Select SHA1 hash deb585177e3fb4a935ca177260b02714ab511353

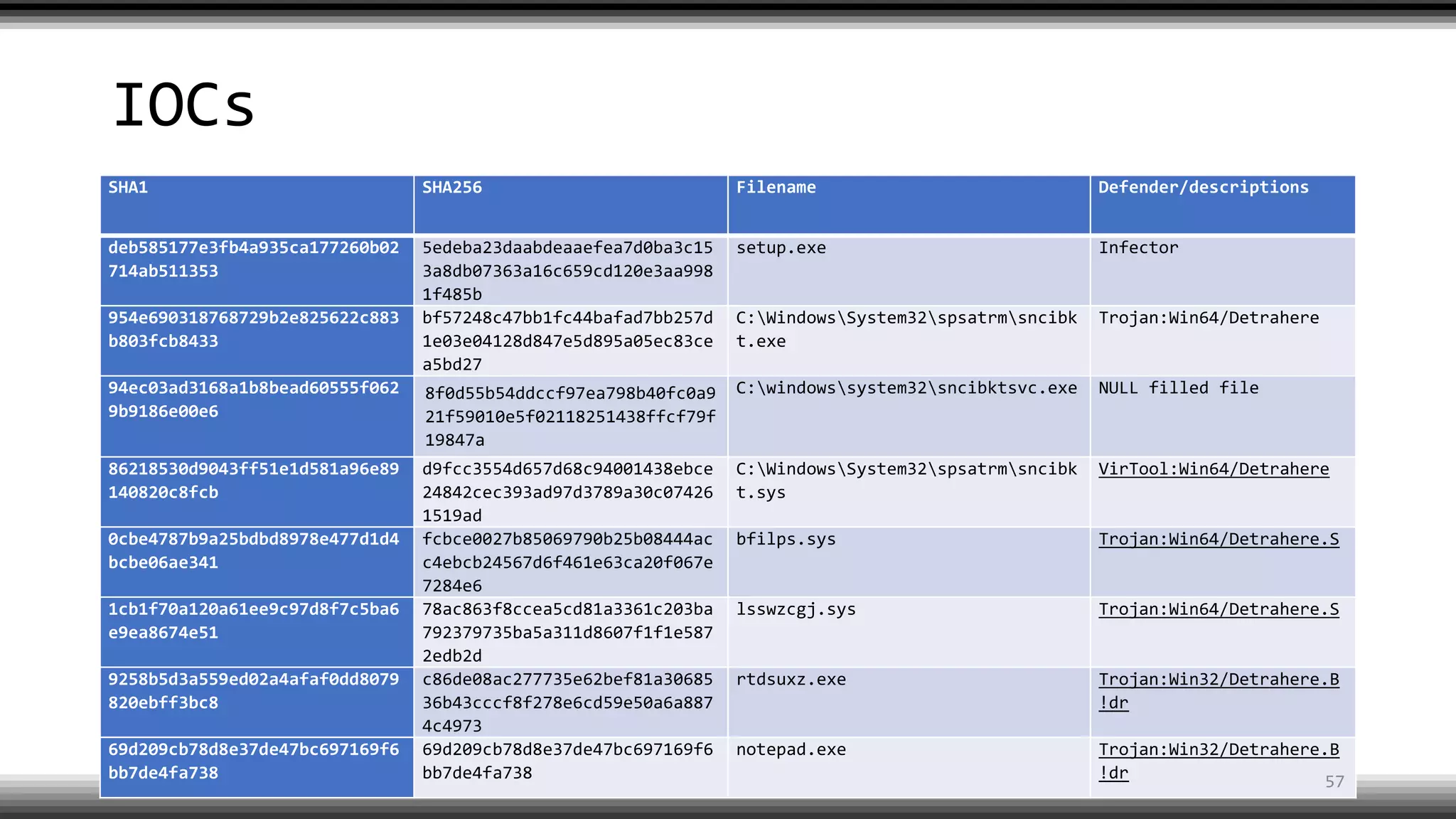tap(254, 259)
